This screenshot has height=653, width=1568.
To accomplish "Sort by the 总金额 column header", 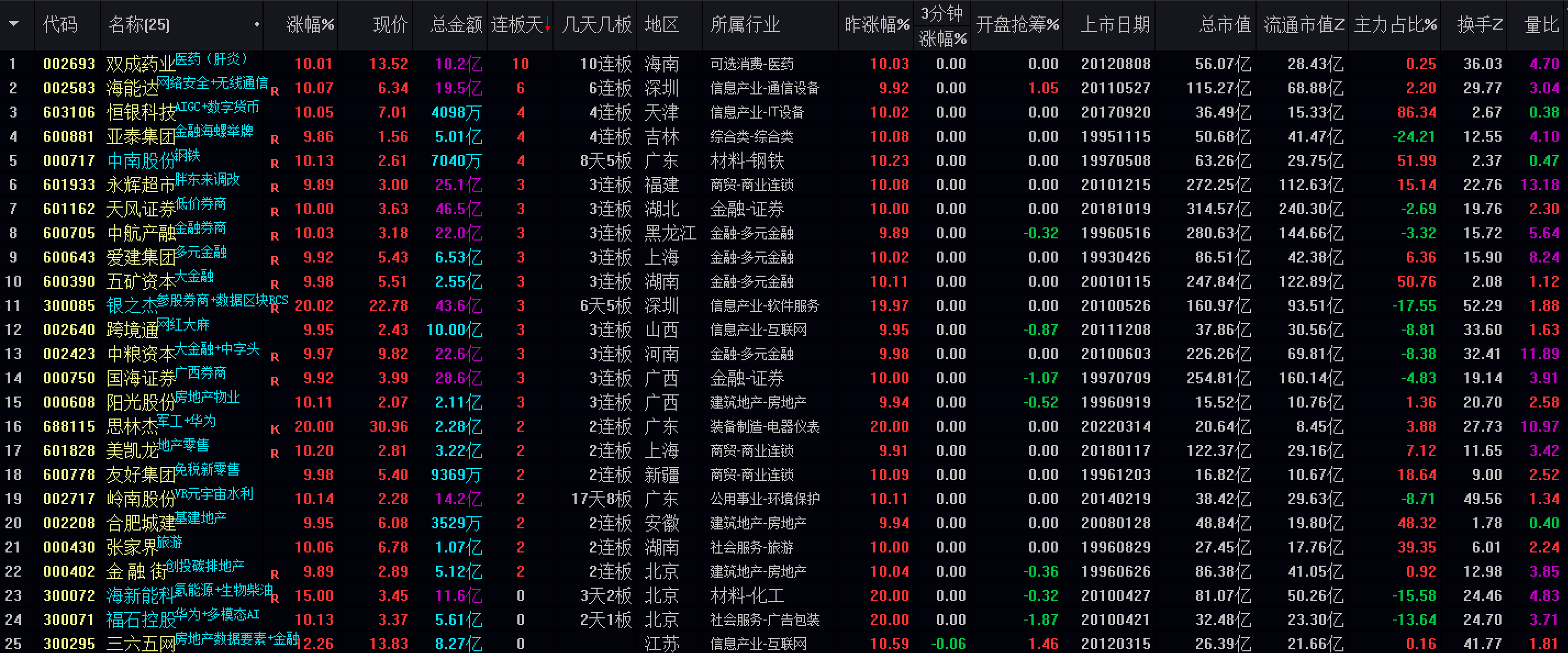I will 456,25.
